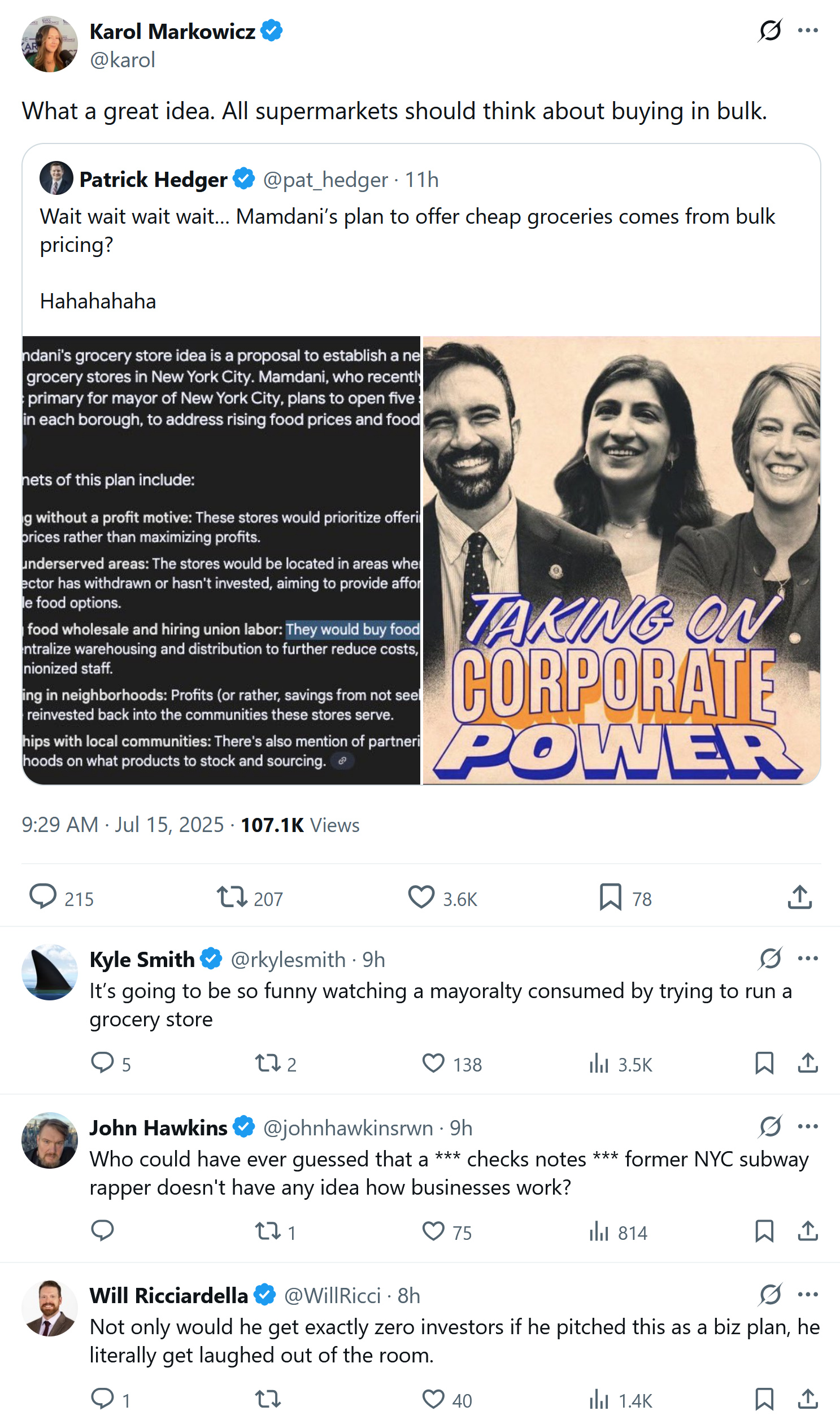Share Will Ricciardella's reply
840x1424 pixels.
(808, 1400)
